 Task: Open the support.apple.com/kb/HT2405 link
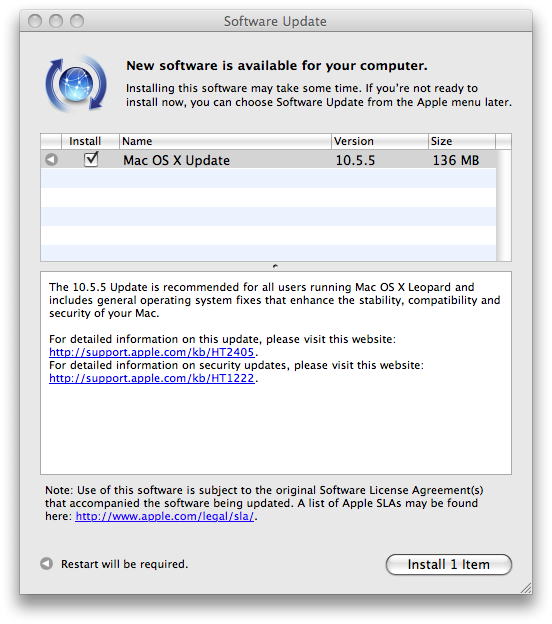[x=151, y=352]
